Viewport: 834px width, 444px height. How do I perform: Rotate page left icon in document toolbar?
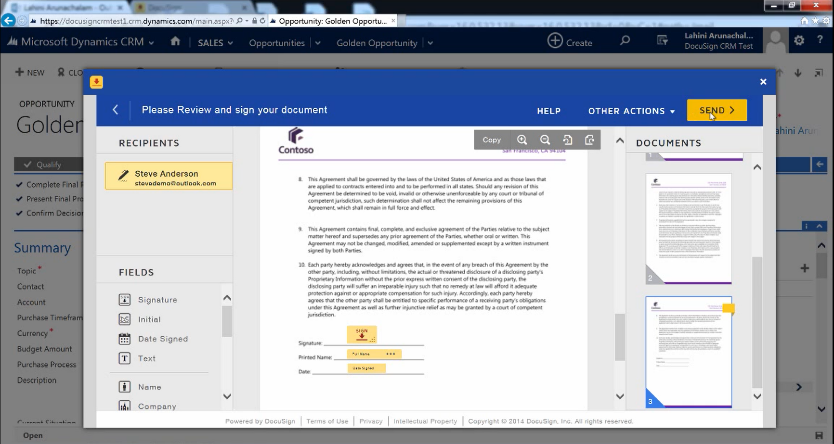pyautogui.click(x=568, y=140)
